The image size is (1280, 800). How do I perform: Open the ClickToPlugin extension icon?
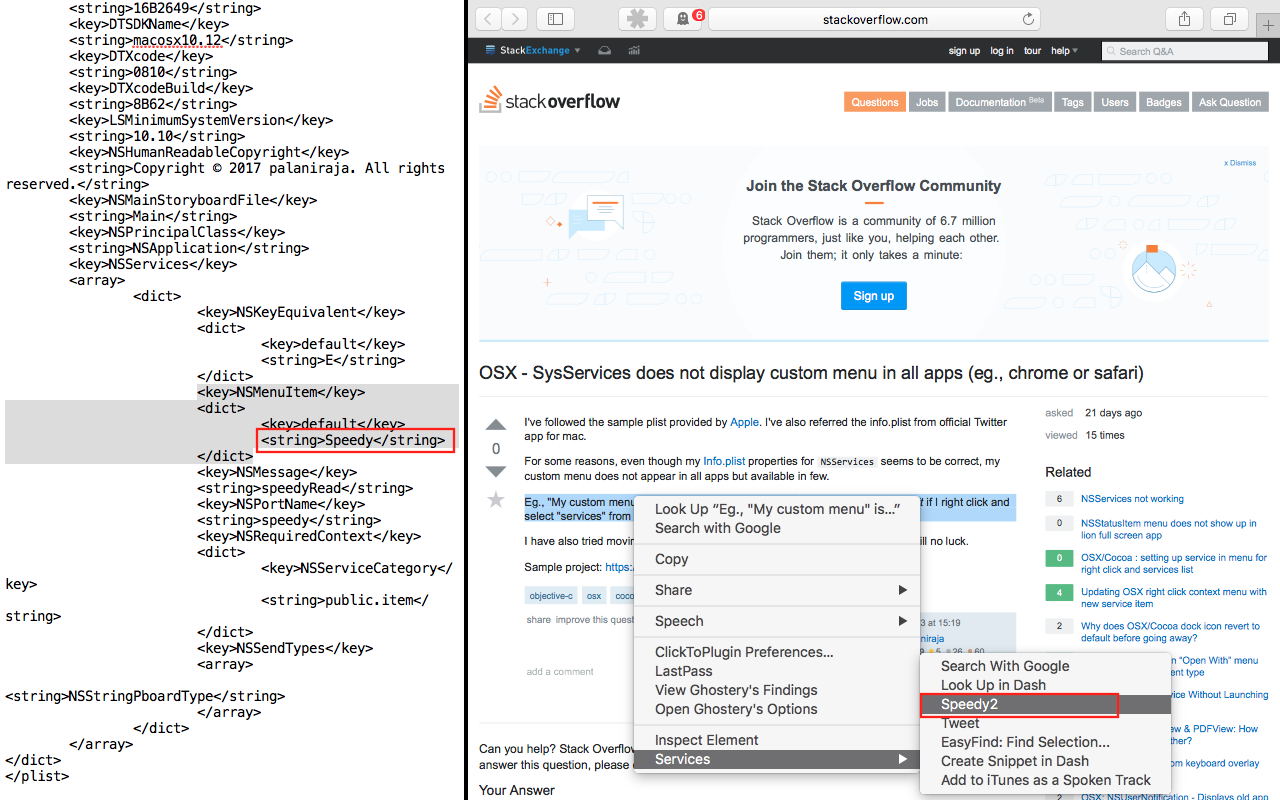click(x=637, y=19)
